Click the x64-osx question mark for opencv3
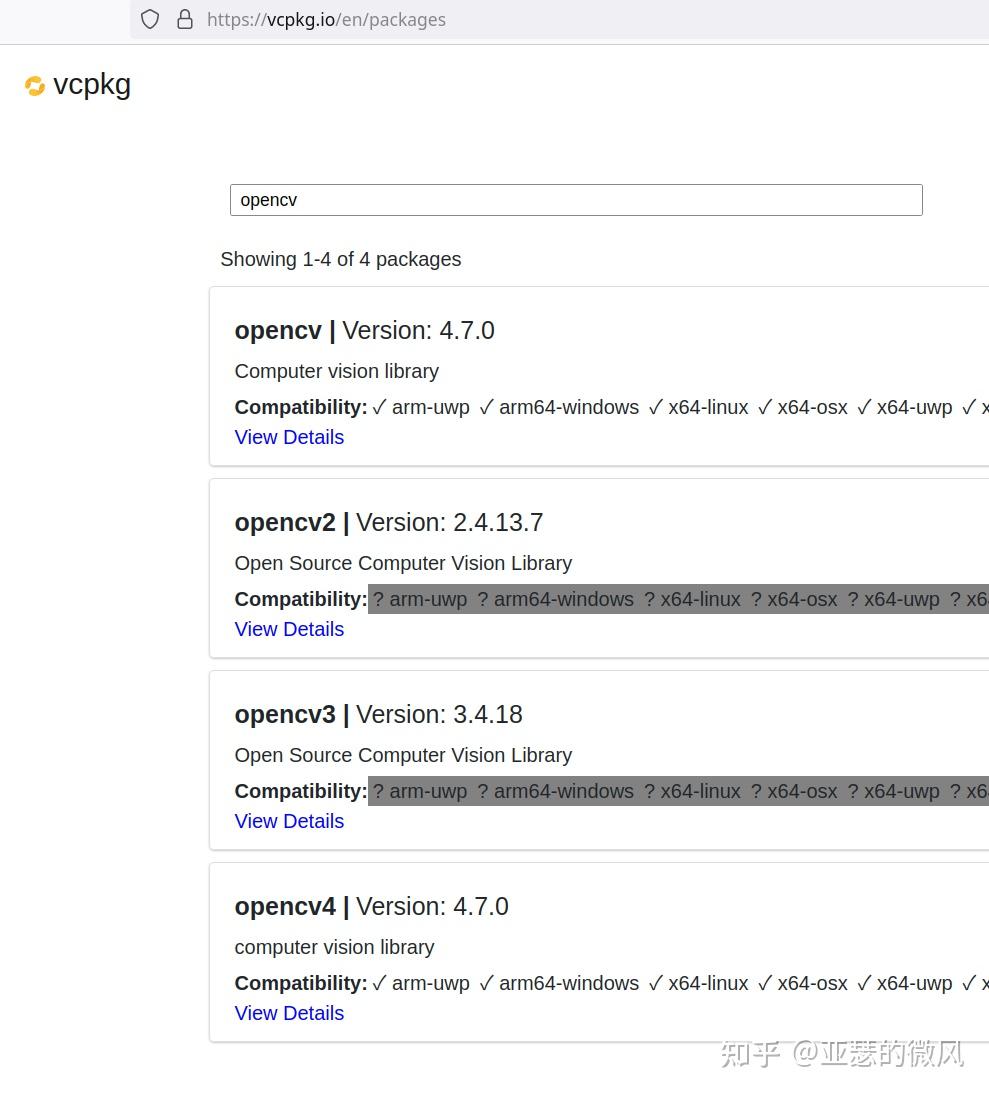The height and width of the screenshot is (1094, 989). (x=756, y=791)
